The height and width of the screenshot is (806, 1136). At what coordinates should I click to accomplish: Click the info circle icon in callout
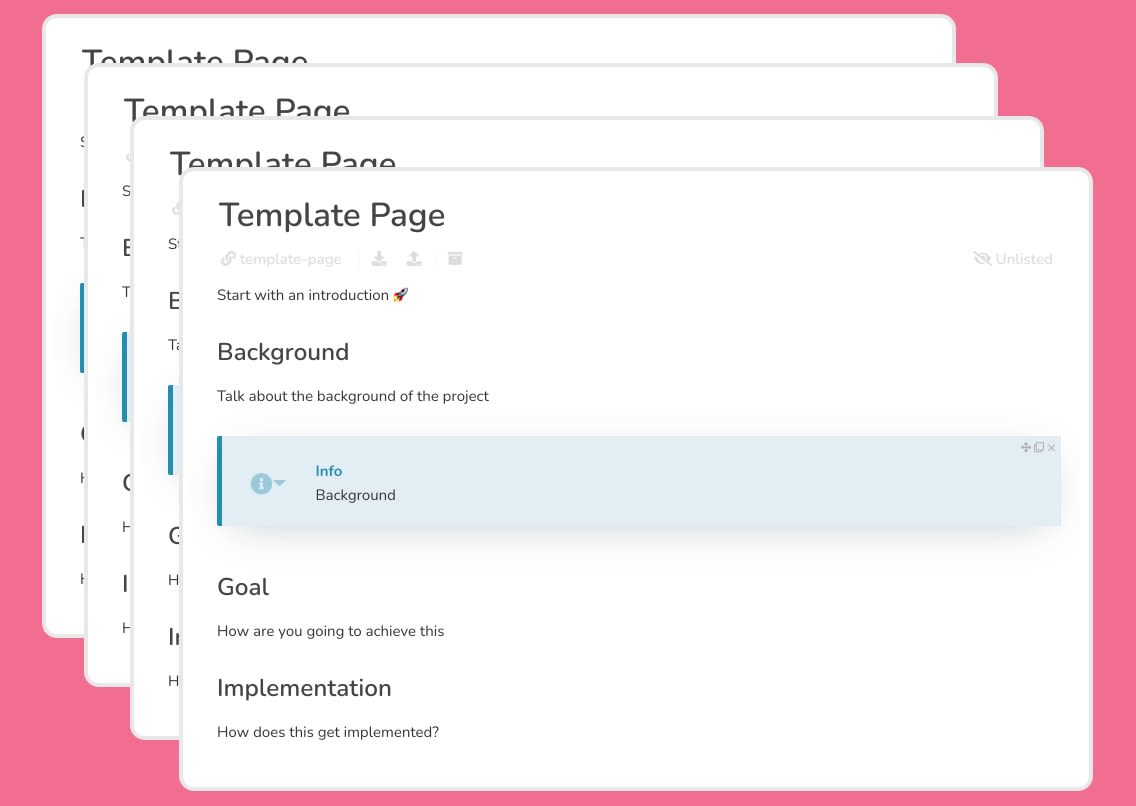260,484
